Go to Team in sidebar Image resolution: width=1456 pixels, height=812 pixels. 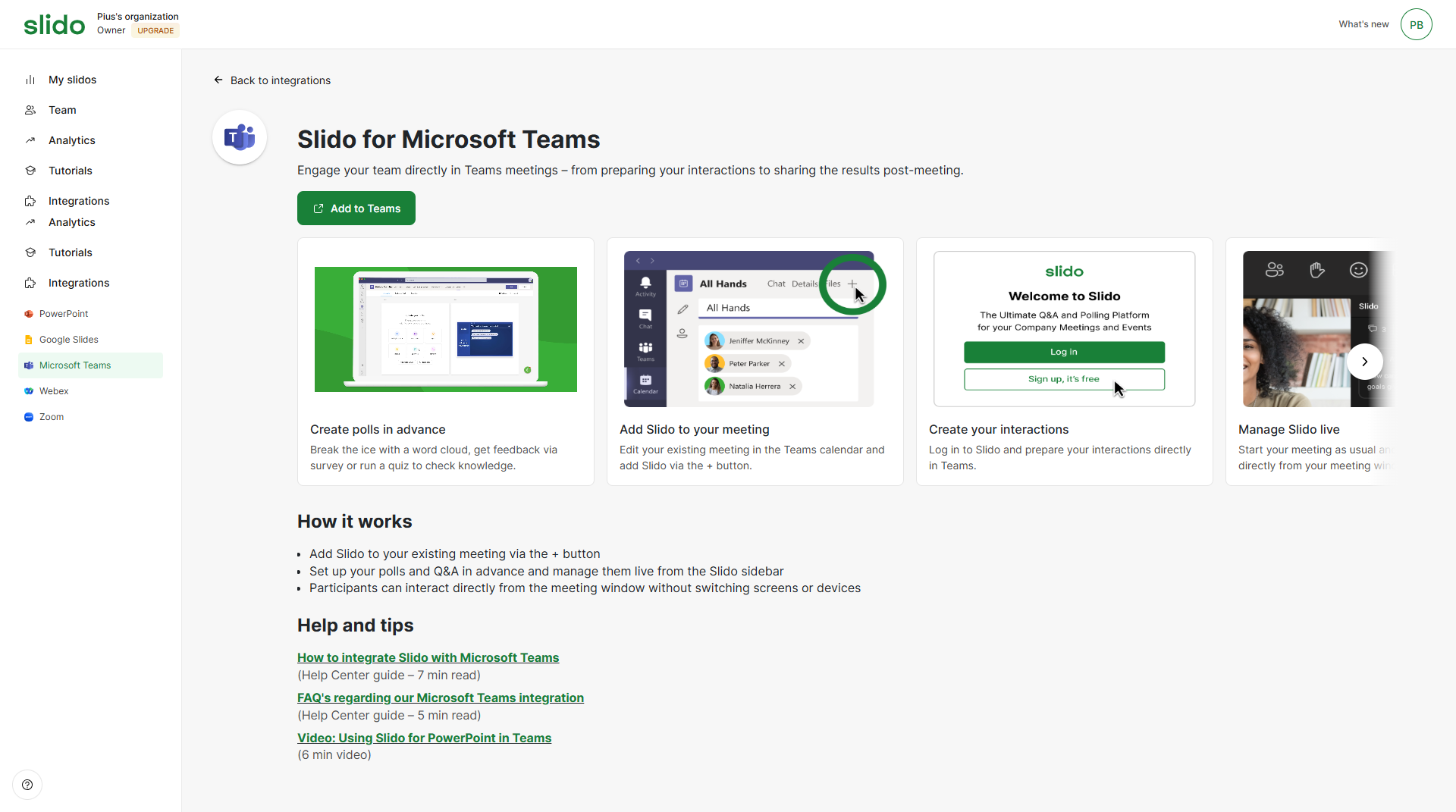coord(62,110)
